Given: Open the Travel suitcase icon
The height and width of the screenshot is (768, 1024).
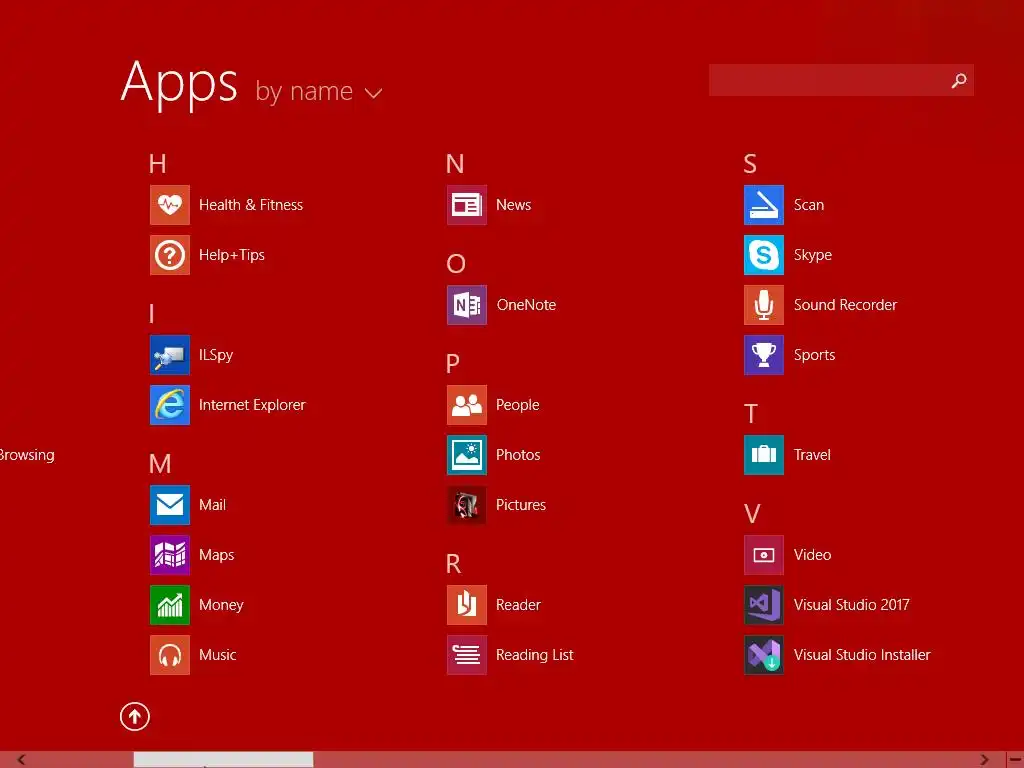Looking at the screenshot, I should [x=764, y=455].
